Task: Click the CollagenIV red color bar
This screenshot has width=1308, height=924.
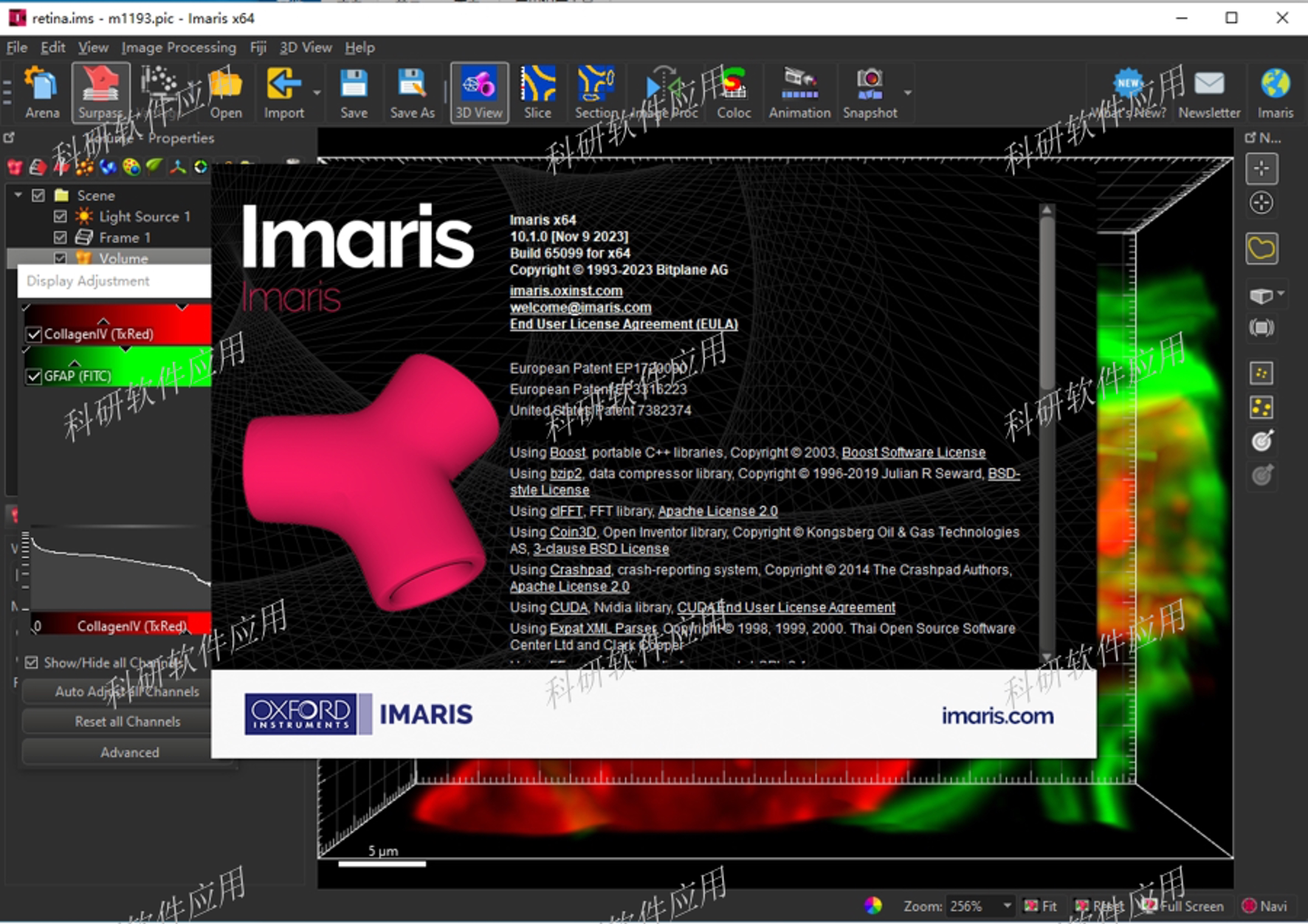Action: [x=118, y=323]
